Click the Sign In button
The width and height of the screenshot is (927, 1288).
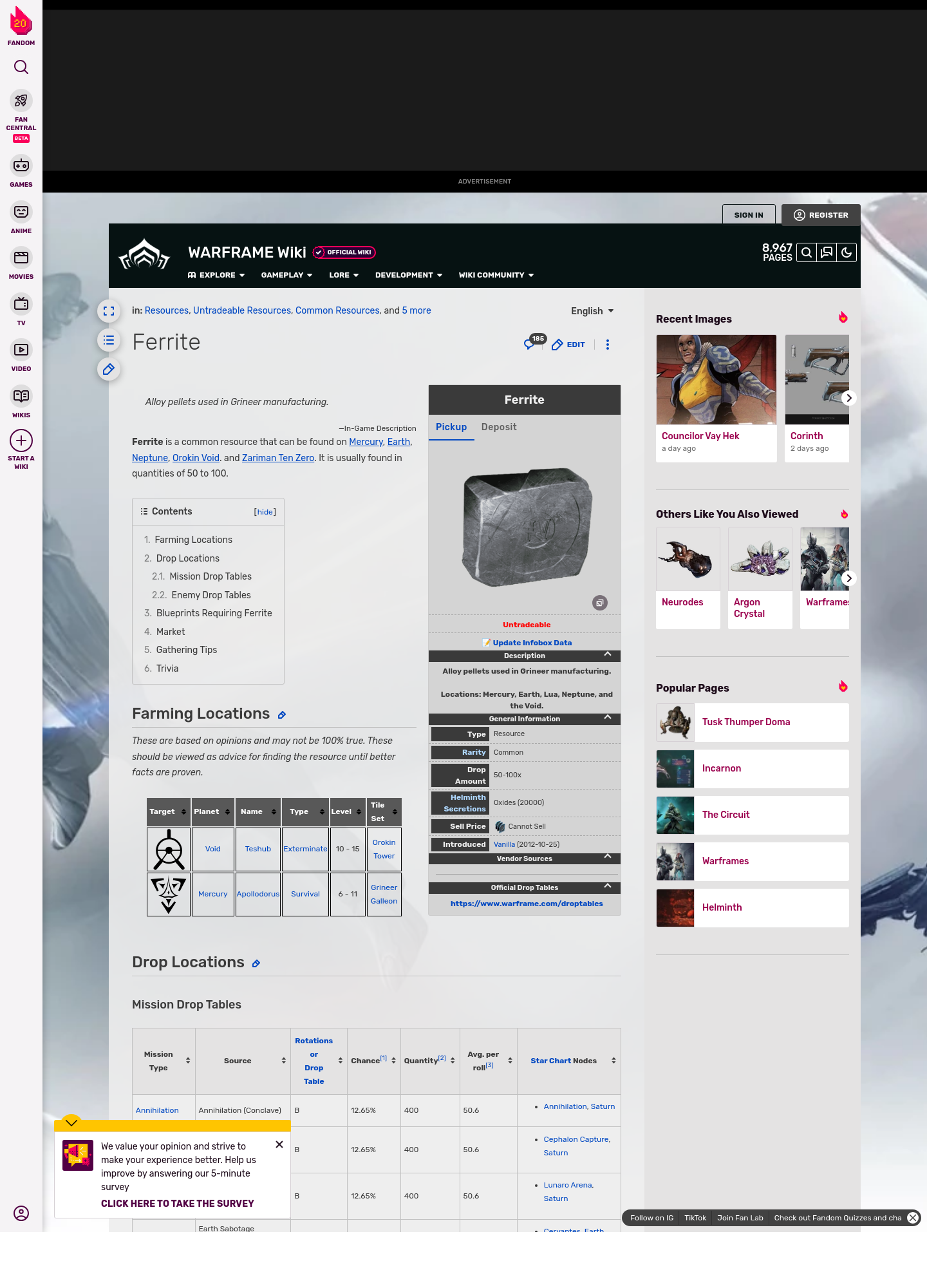pos(749,215)
